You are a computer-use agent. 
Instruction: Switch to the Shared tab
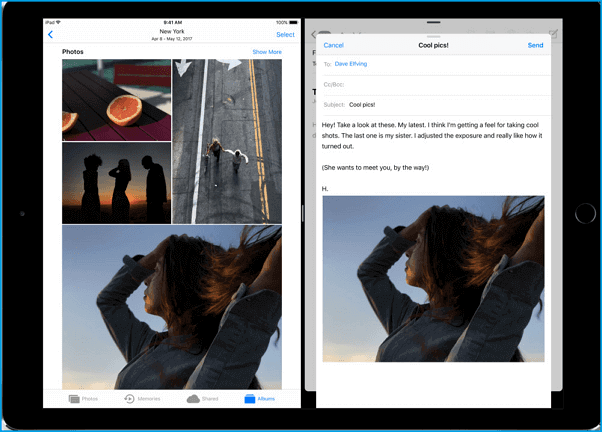[x=202, y=399]
